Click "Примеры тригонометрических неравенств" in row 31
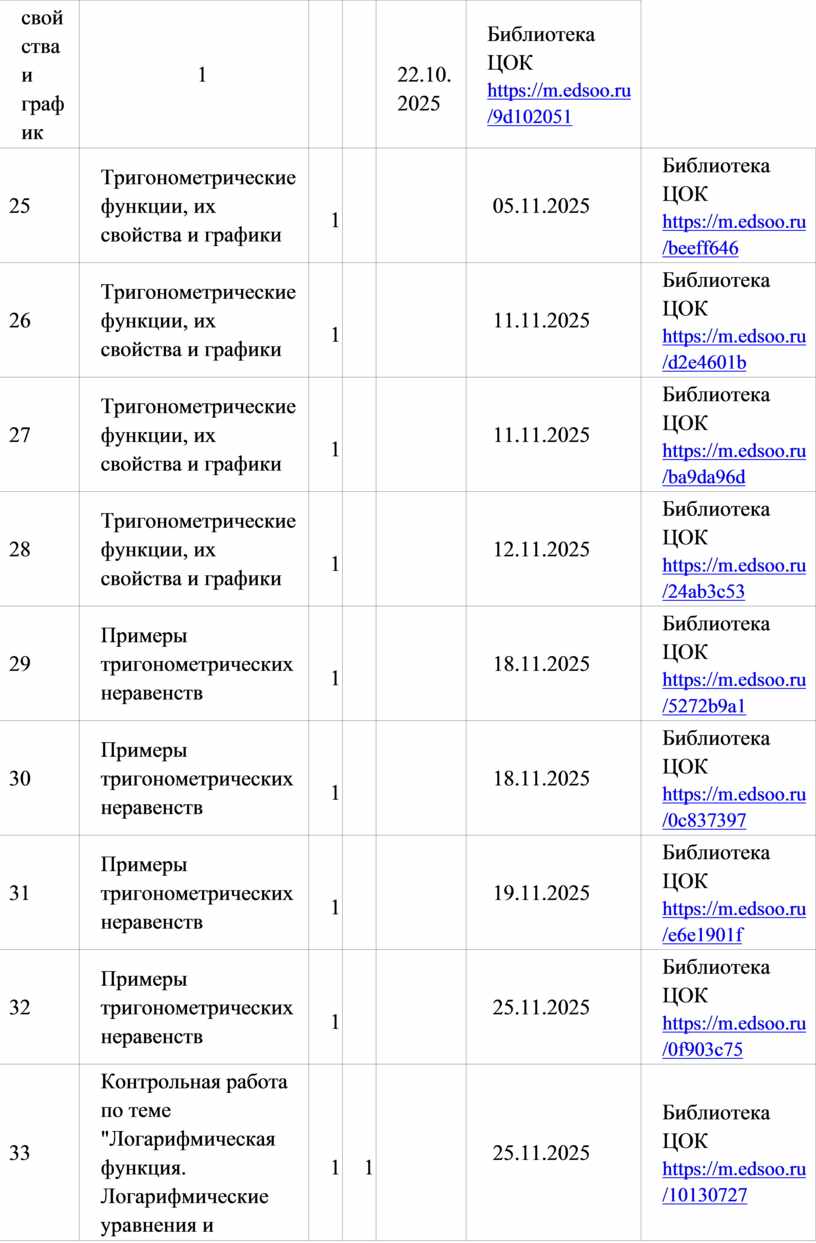The width and height of the screenshot is (816, 1243). (197, 893)
